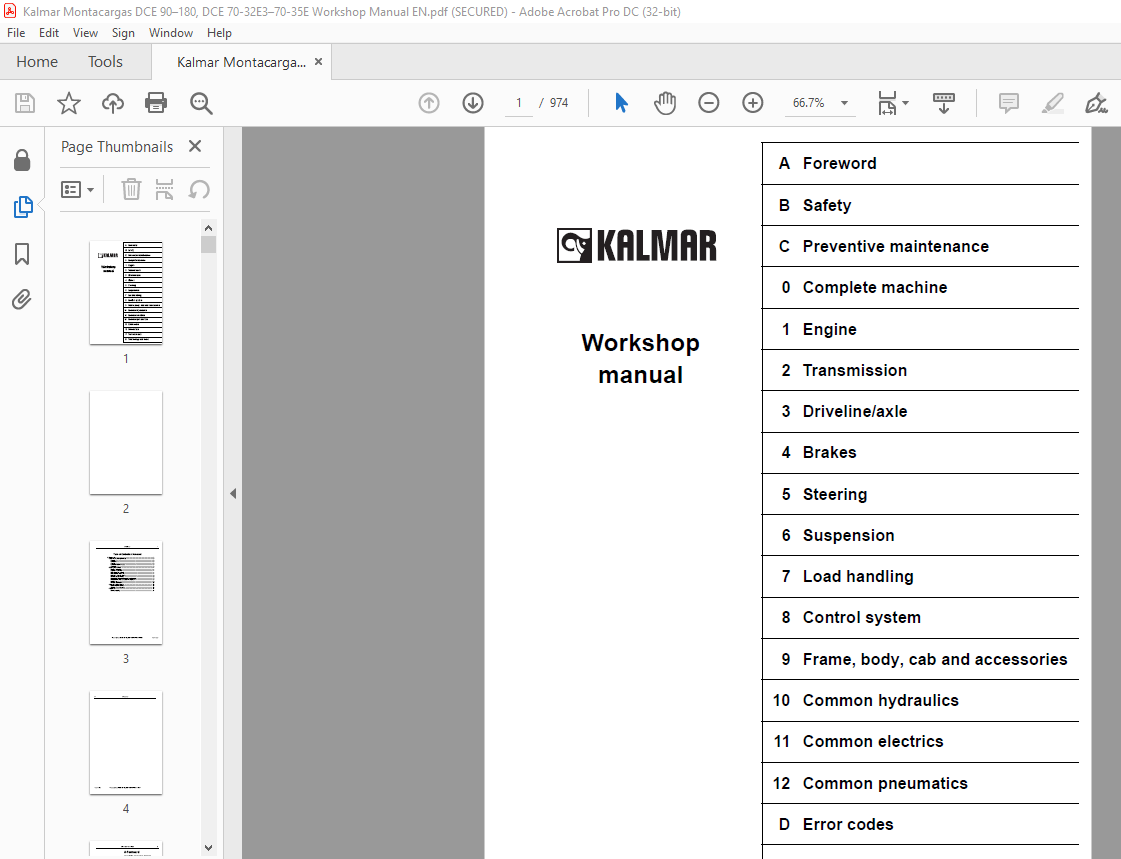Click the Preventive maintenance entry

(x=920, y=247)
